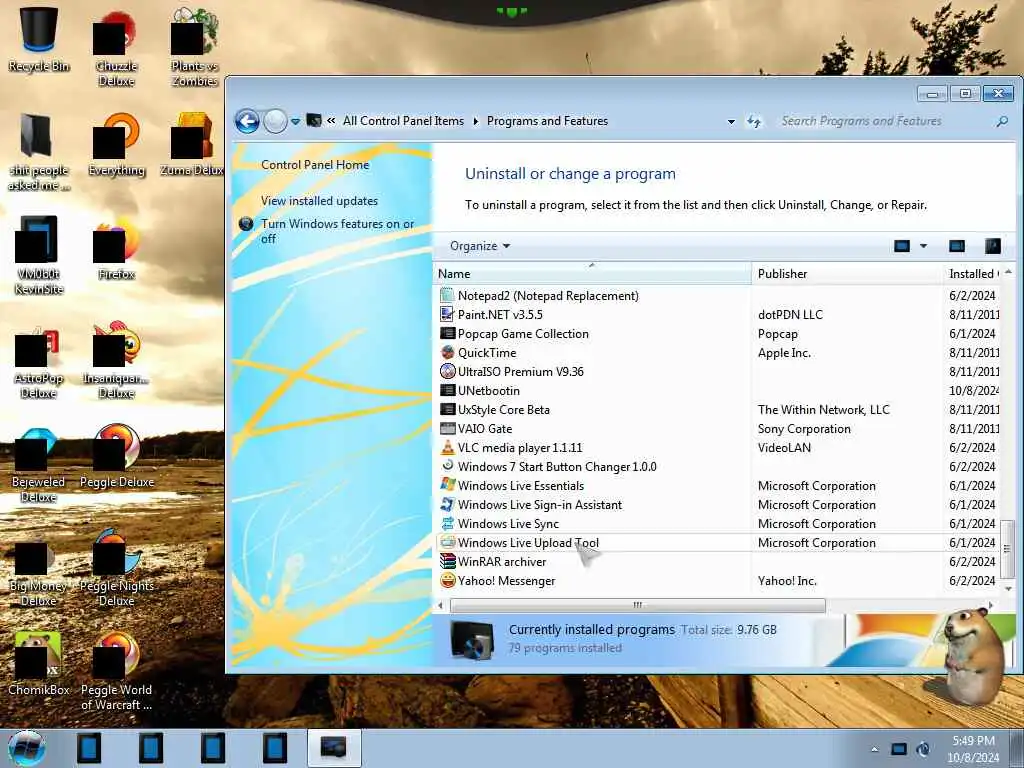The height and width of the screenshot is (768, 1024).
Task: Click the horizontal scrollbar right arrow
Action: (x=991, y=605)
